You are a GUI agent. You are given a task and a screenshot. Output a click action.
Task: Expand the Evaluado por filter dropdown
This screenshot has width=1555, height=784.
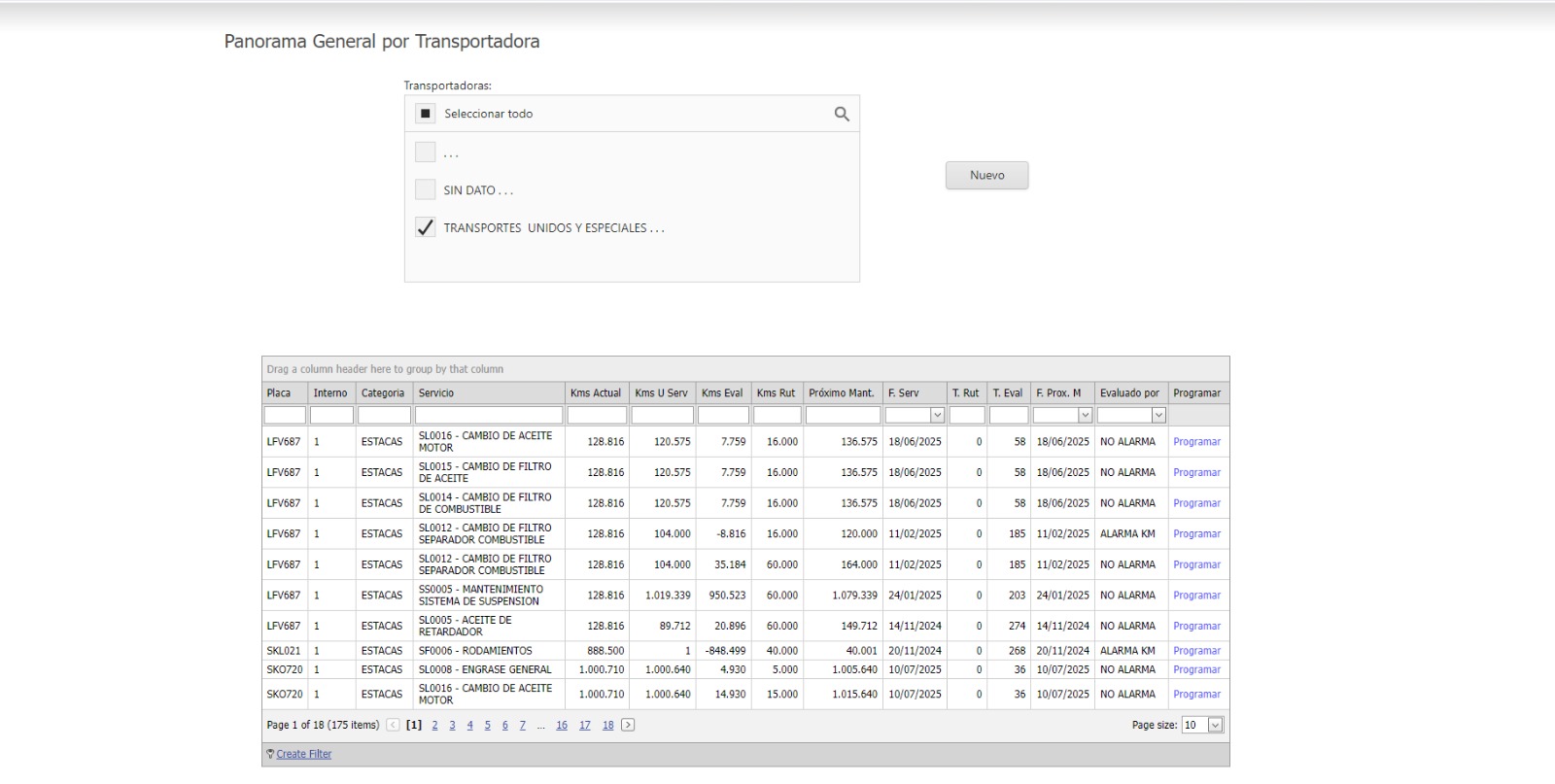(x=1158, y=416)
